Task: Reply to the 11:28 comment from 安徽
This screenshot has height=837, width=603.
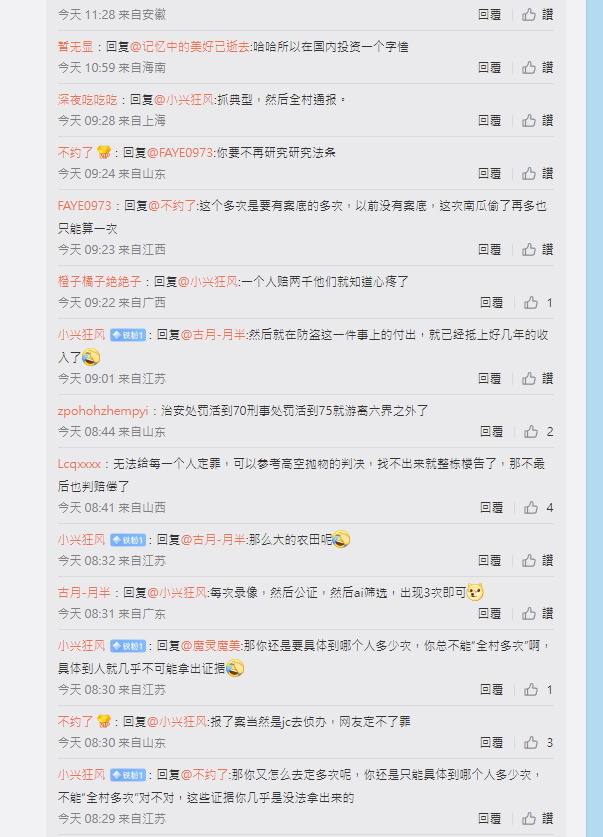Action: coord(489,15)
